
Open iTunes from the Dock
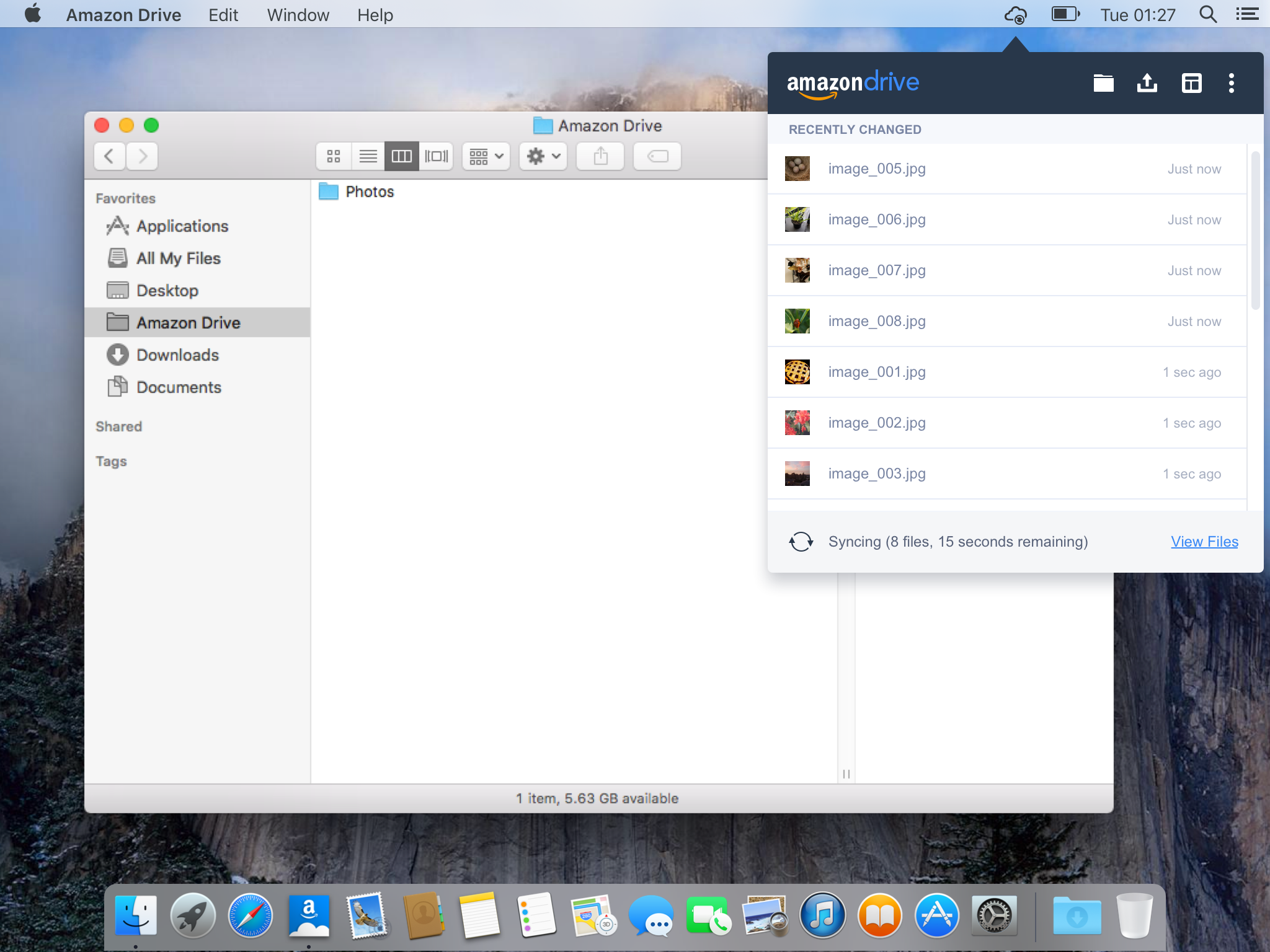[822, 915]
